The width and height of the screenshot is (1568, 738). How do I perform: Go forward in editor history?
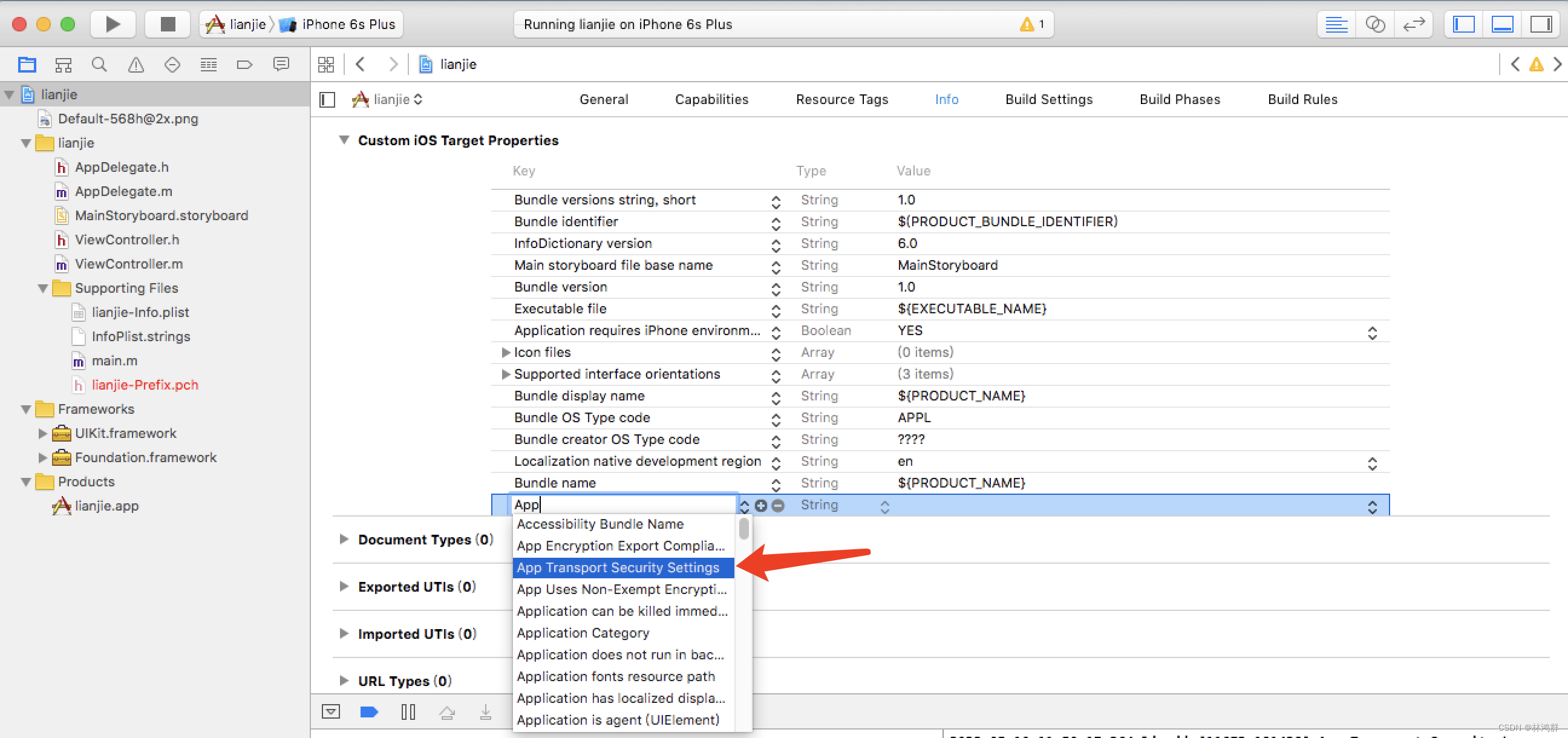point(393,64)
